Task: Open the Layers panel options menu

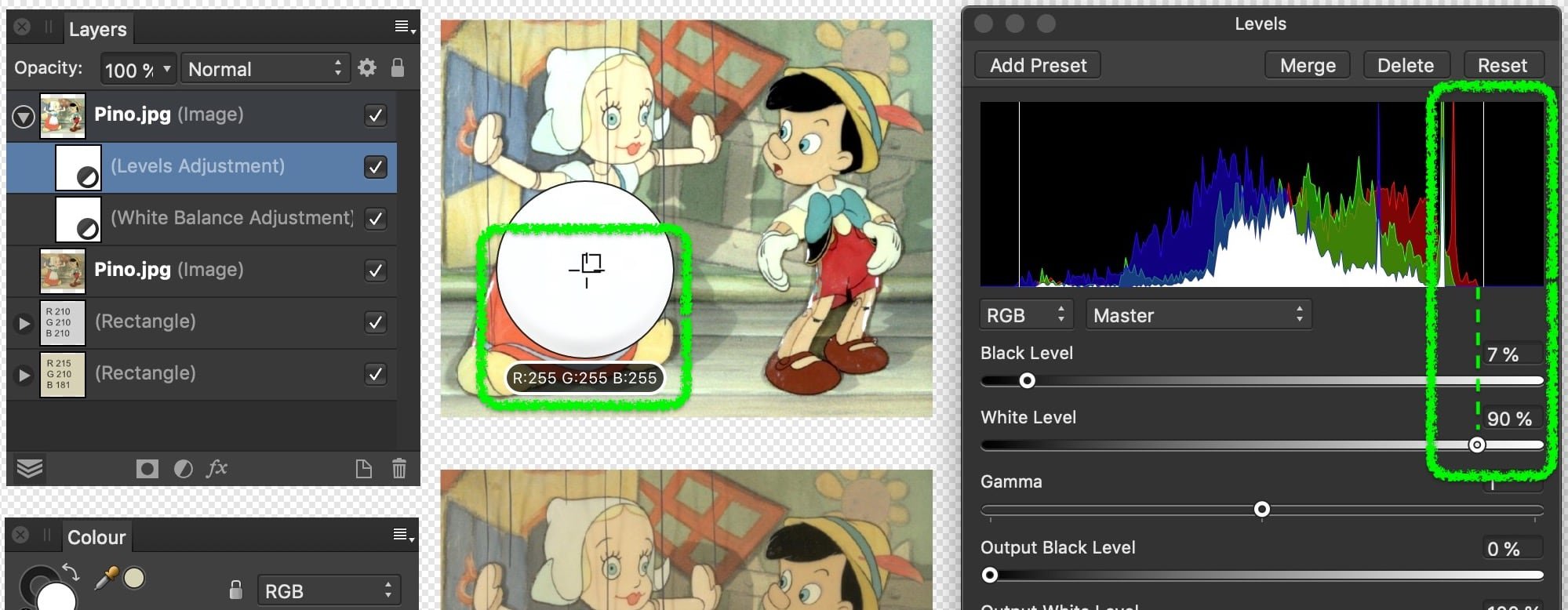Action: tap(405, 27)
